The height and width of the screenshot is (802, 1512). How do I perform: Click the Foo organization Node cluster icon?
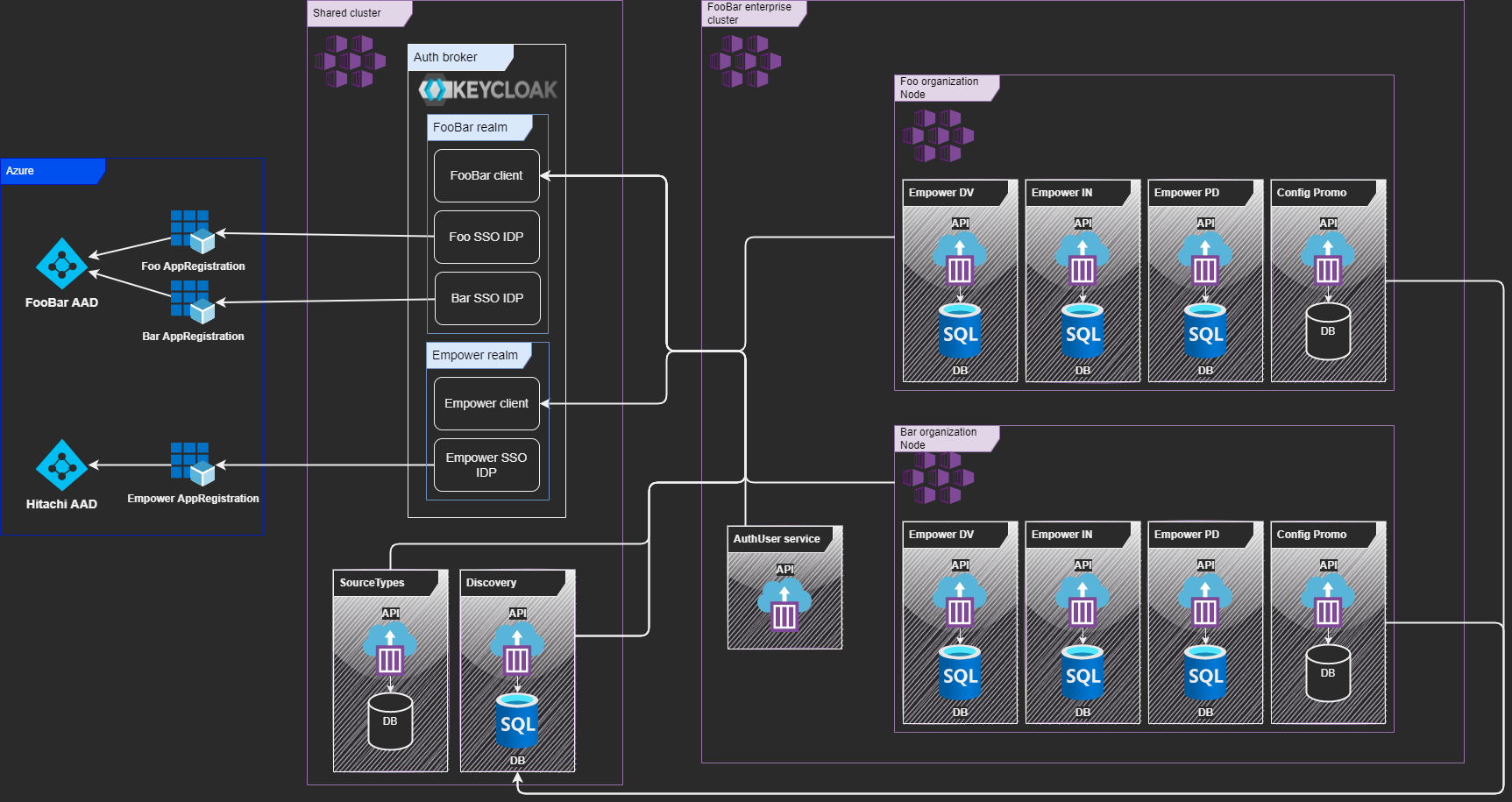click(x=938, y=136)
